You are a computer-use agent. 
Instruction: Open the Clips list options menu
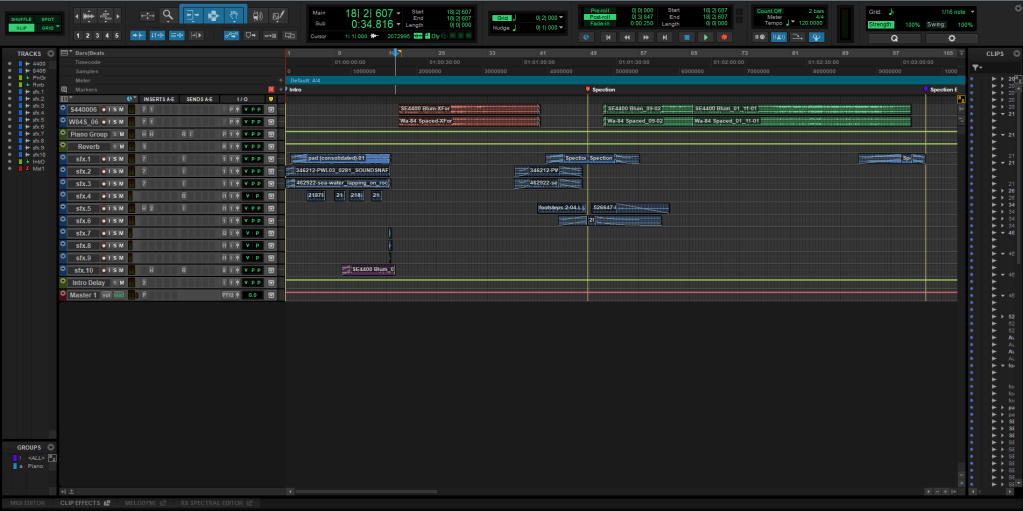pyautogui.click(x=1015, y=53)
